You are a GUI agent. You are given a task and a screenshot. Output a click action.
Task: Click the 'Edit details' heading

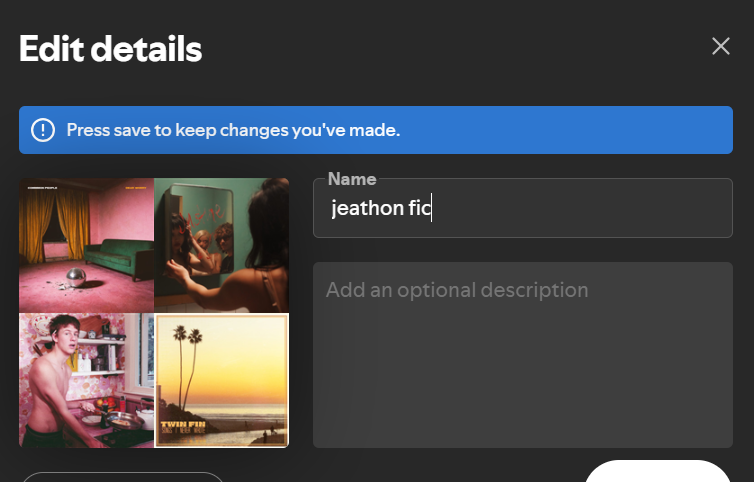pyautogui.click(x=111, y=49)
